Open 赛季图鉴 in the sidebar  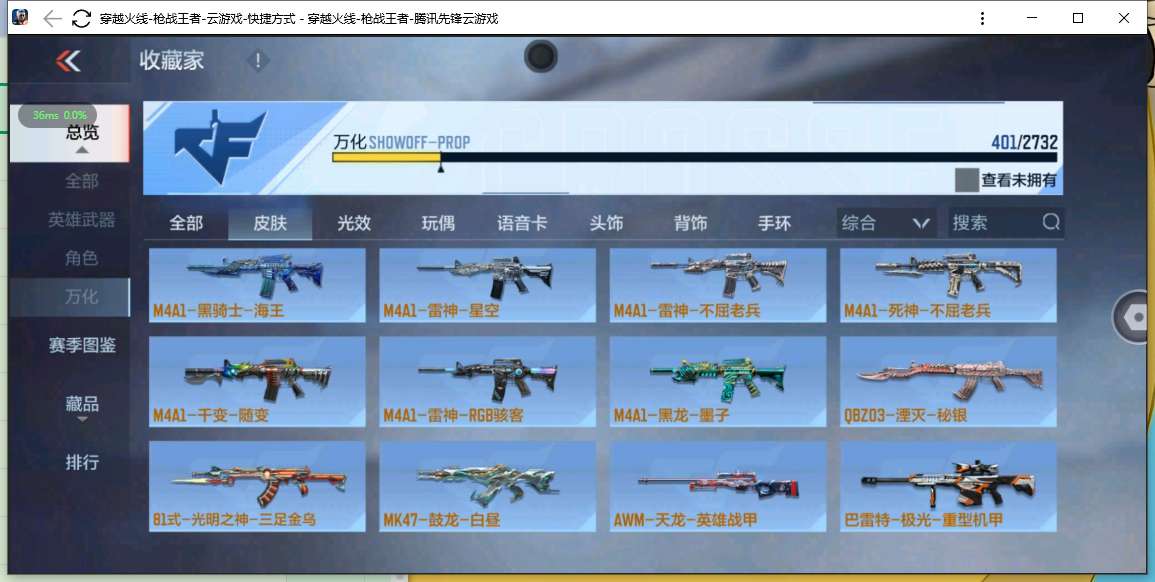coord(82,345)
